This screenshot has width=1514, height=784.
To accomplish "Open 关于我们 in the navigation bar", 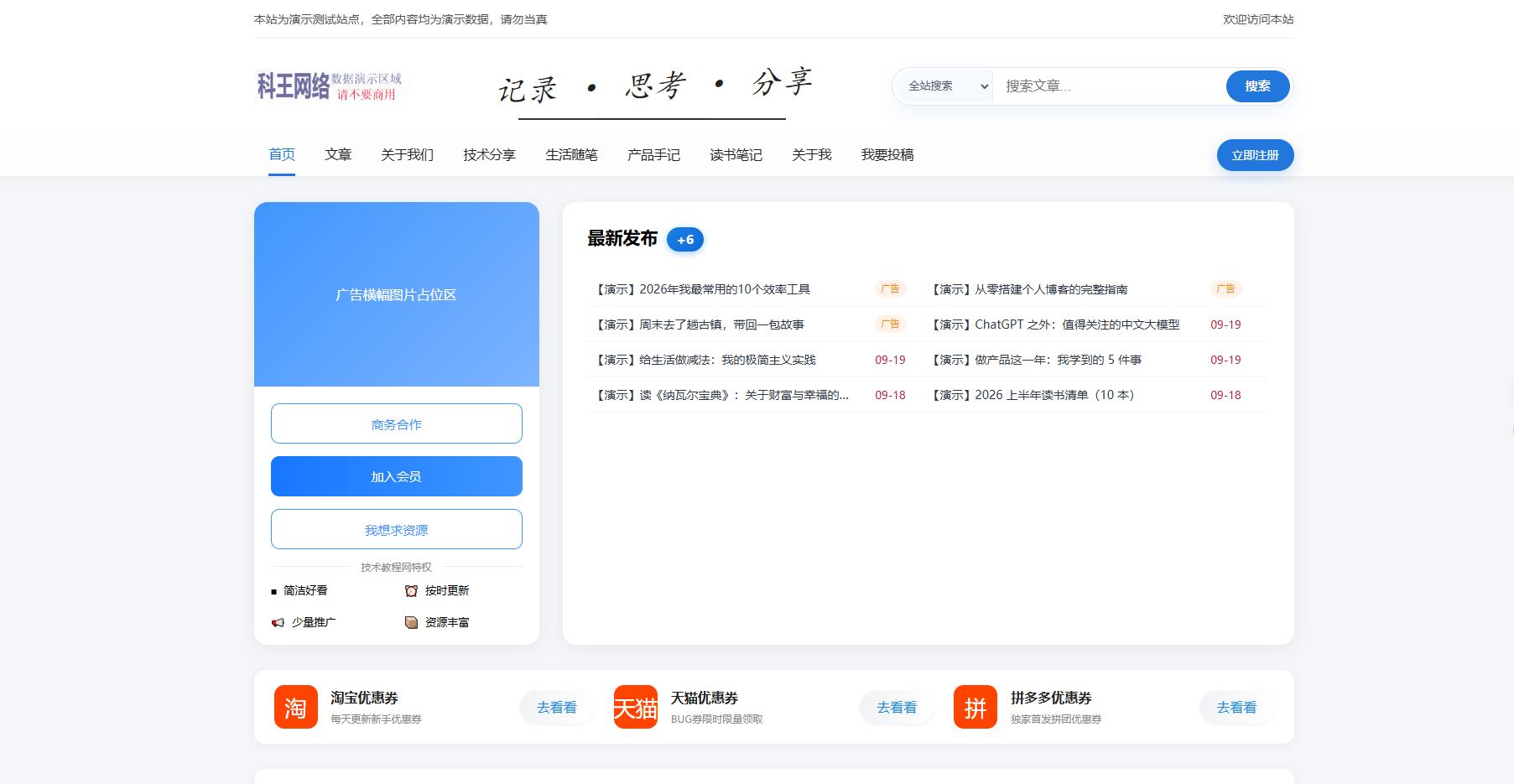I will coord(407,155).
